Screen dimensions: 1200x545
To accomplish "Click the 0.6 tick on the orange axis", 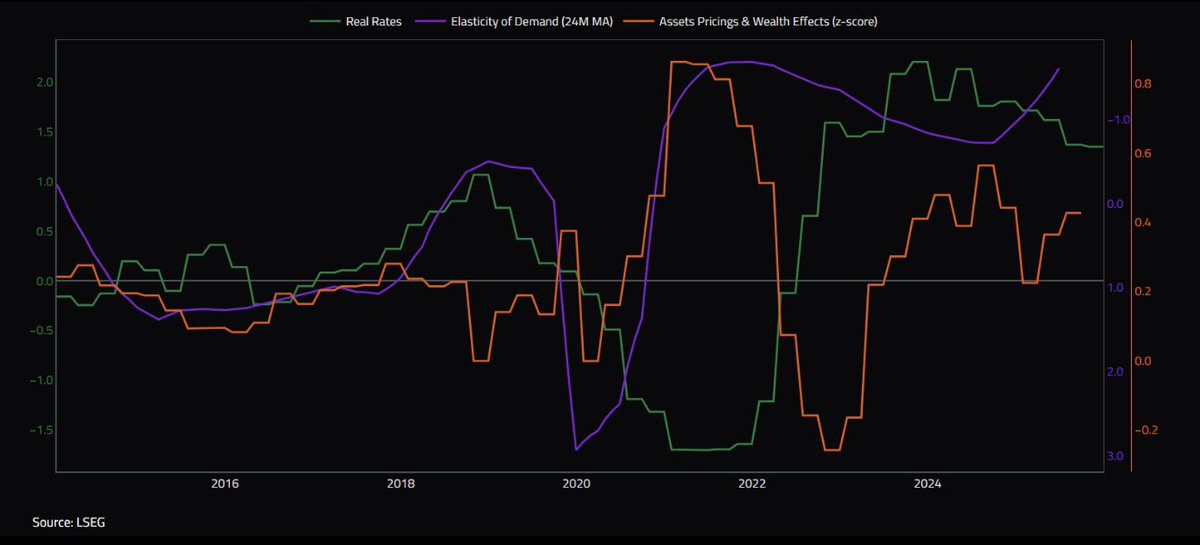I will [1144, 153].
